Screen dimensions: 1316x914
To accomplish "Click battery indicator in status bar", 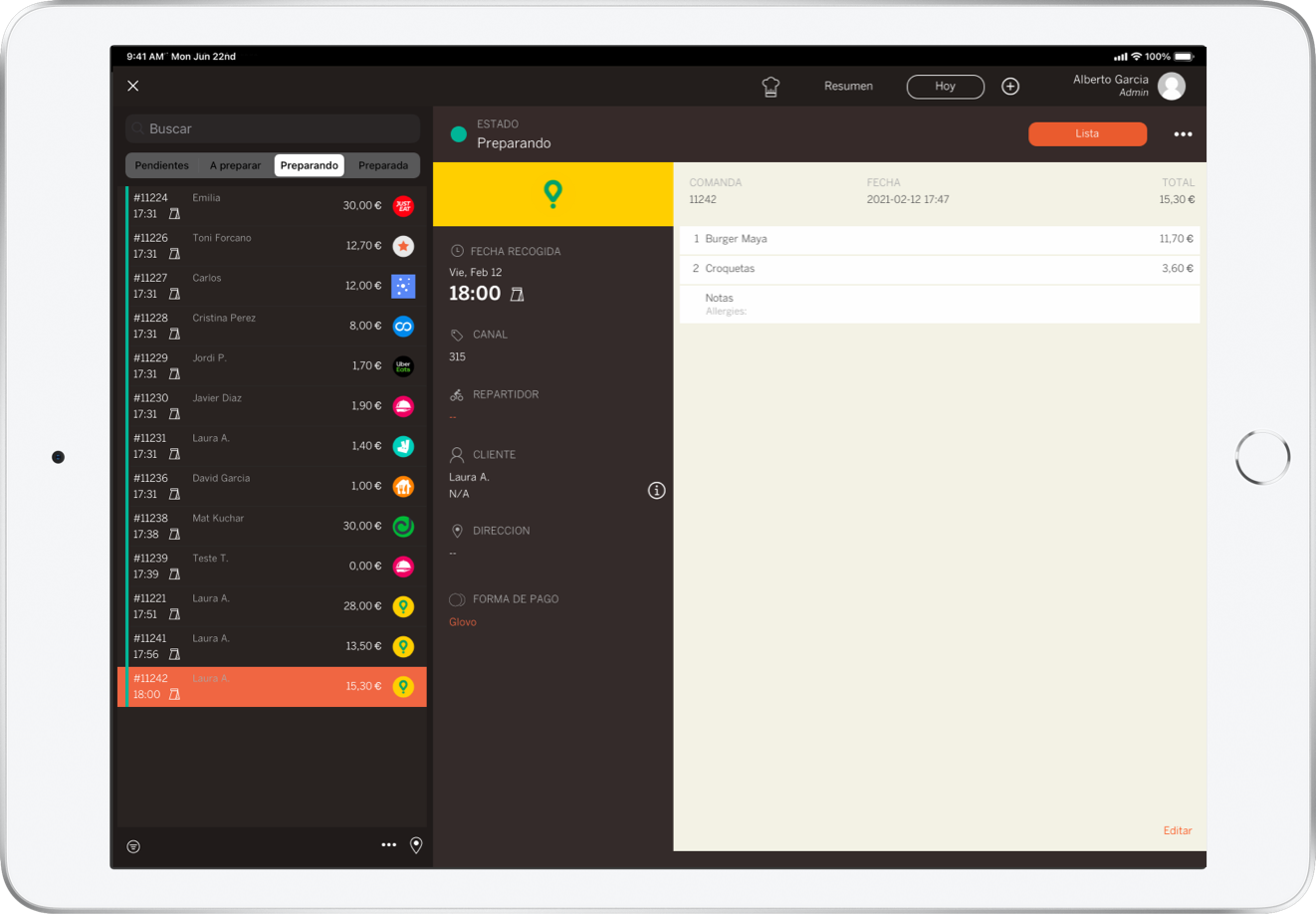I will tap(1184, 57).
